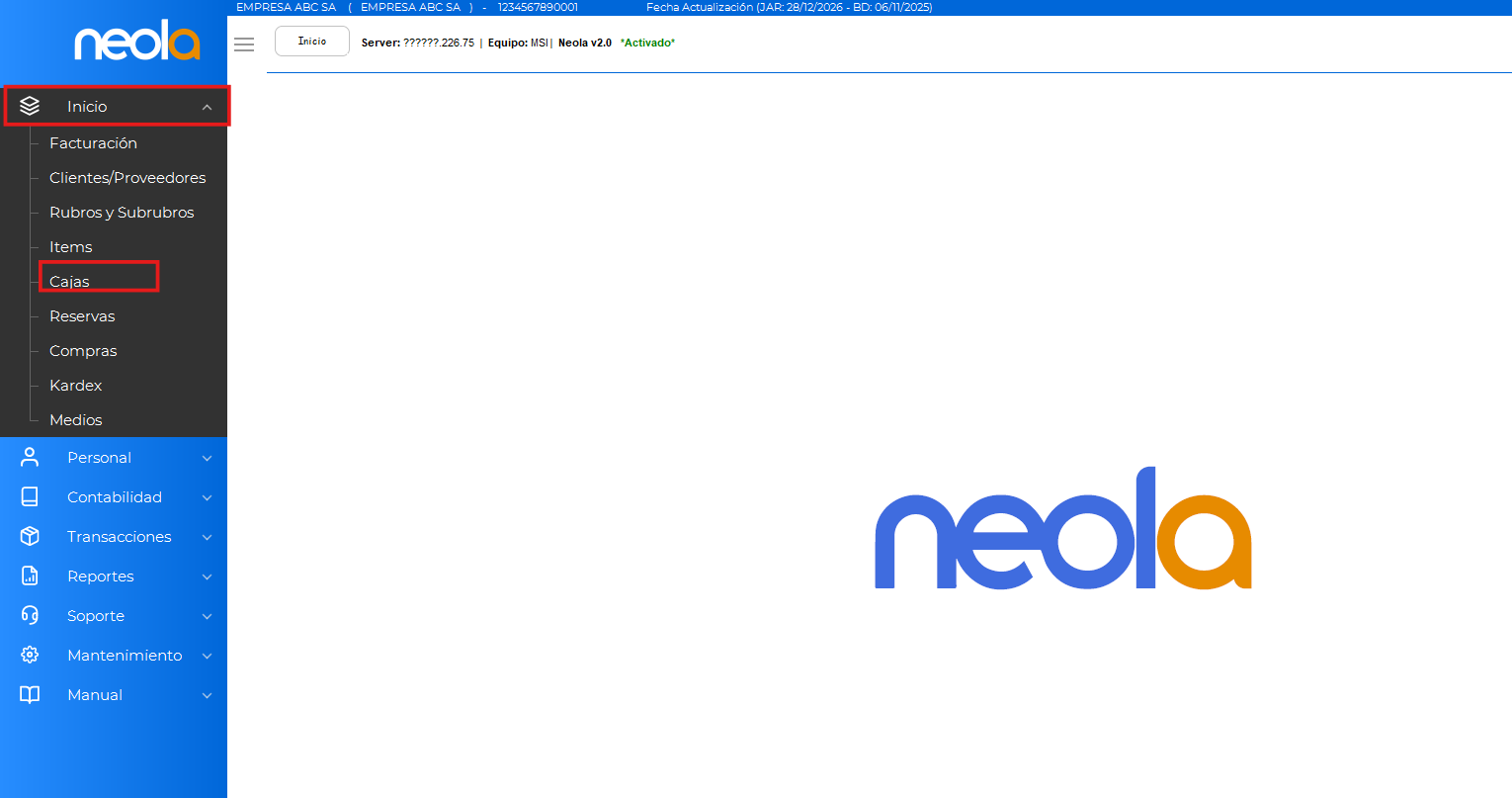Click the Soporte headset icon
This screenshot has height=798, width=1512.
[30, 615]
